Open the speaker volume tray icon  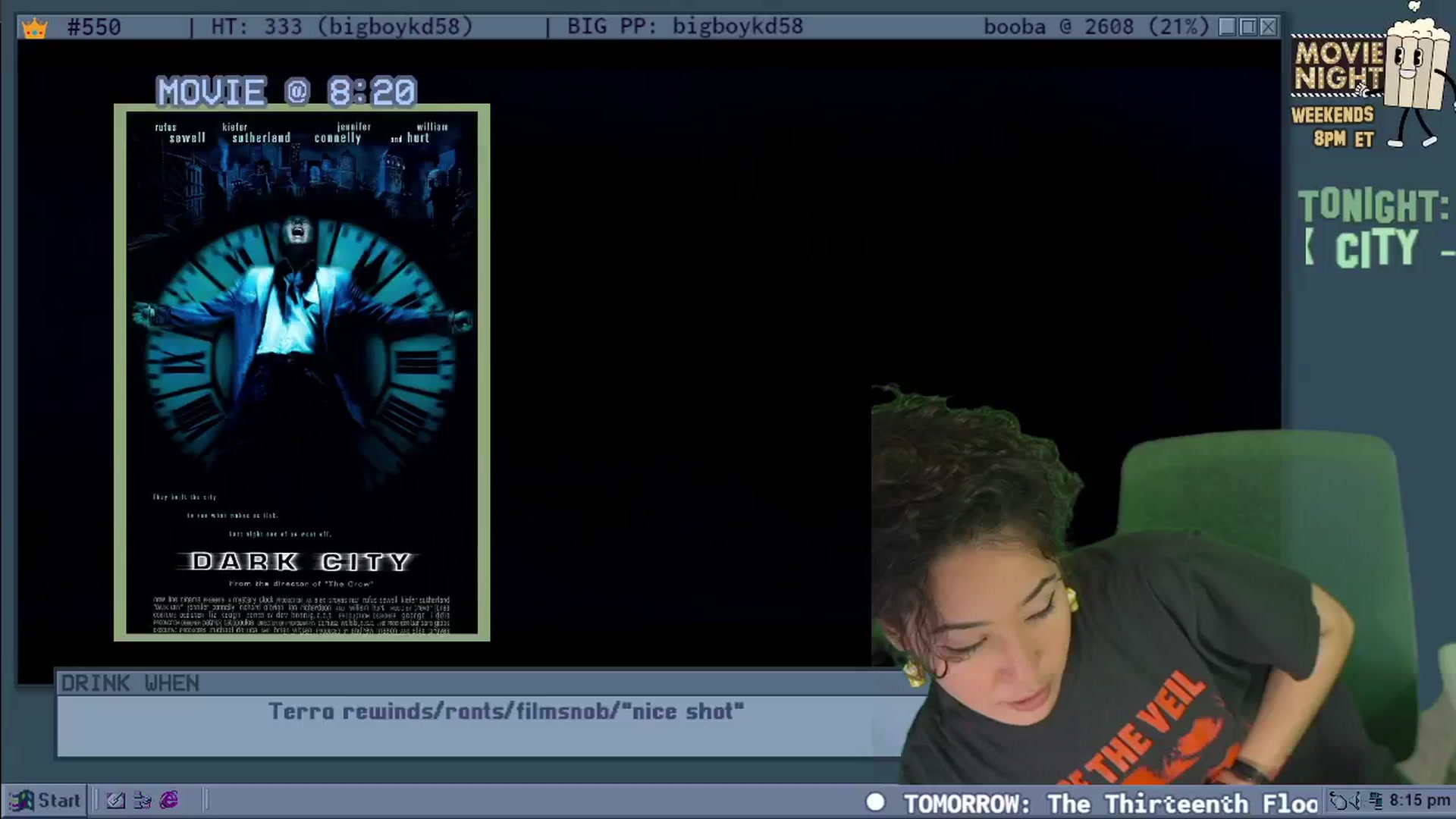[1355, 801]
